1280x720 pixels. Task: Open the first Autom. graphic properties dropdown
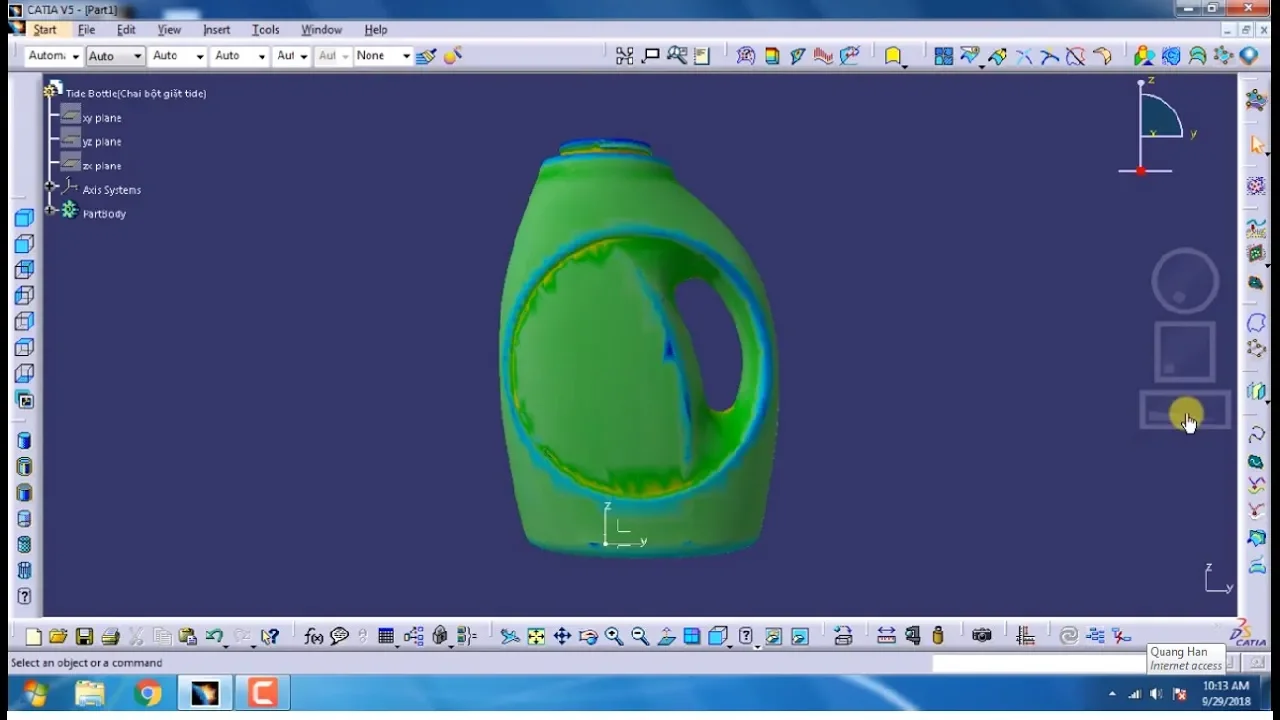pyautogui.click(x=53, y=56)
